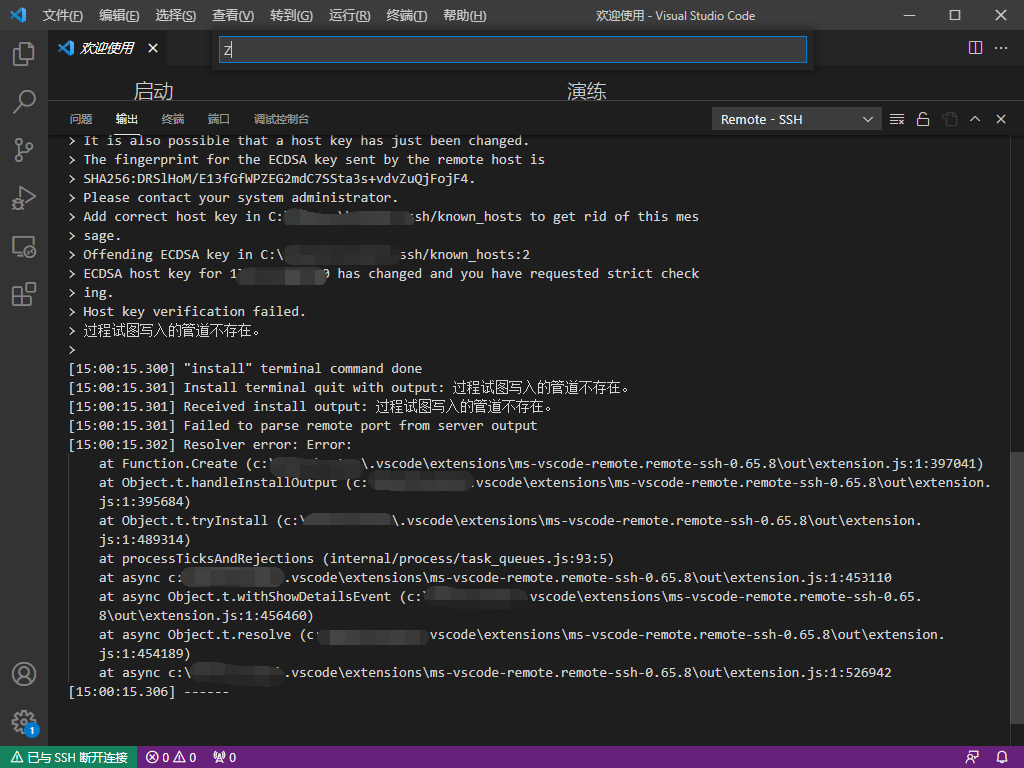The width and height of the screenshot is (1024, 768).
Task: Click the SHA256 fingerprint line
Action: pos(279,178)
